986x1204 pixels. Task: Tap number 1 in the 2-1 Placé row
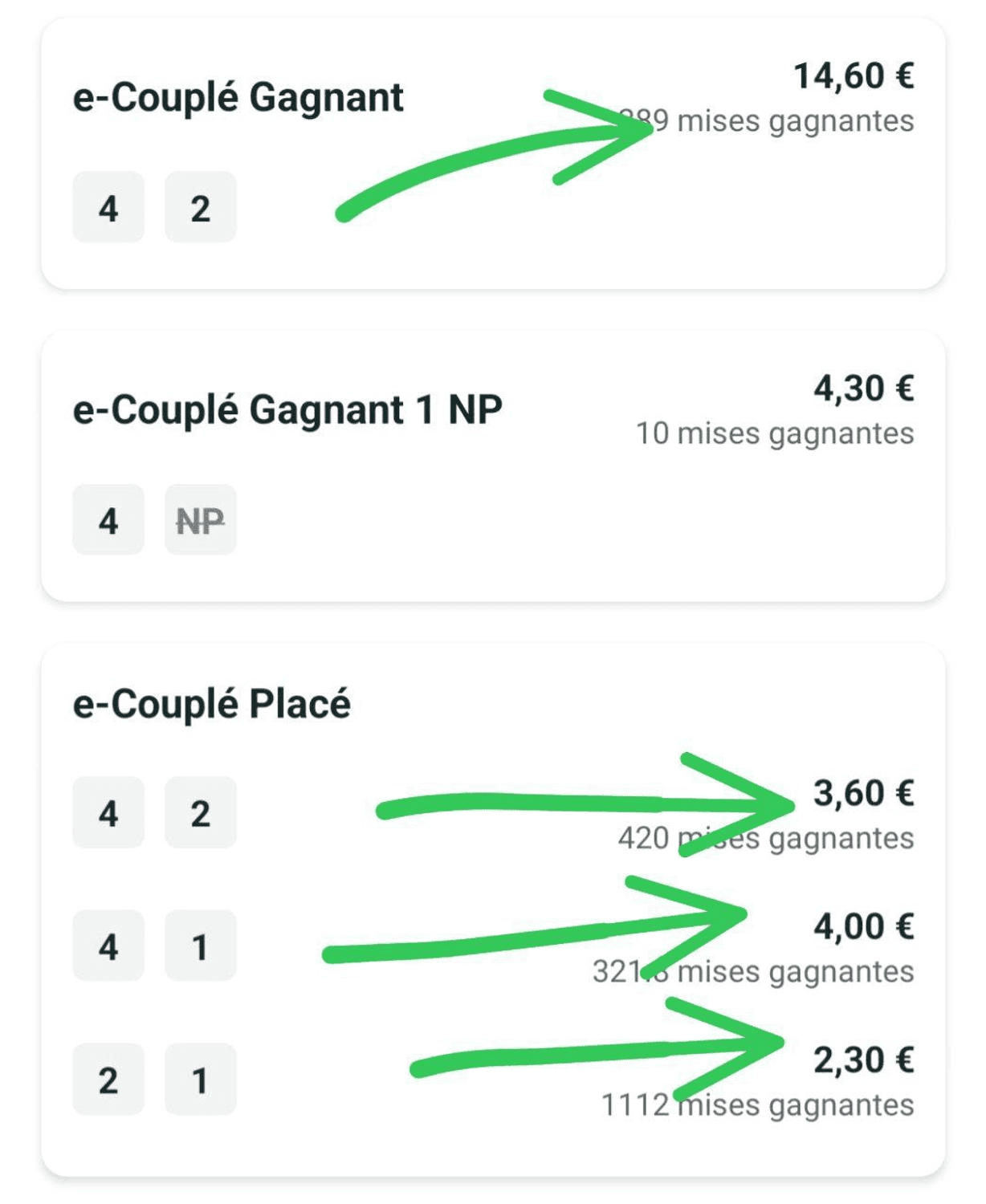[201, 1079]
